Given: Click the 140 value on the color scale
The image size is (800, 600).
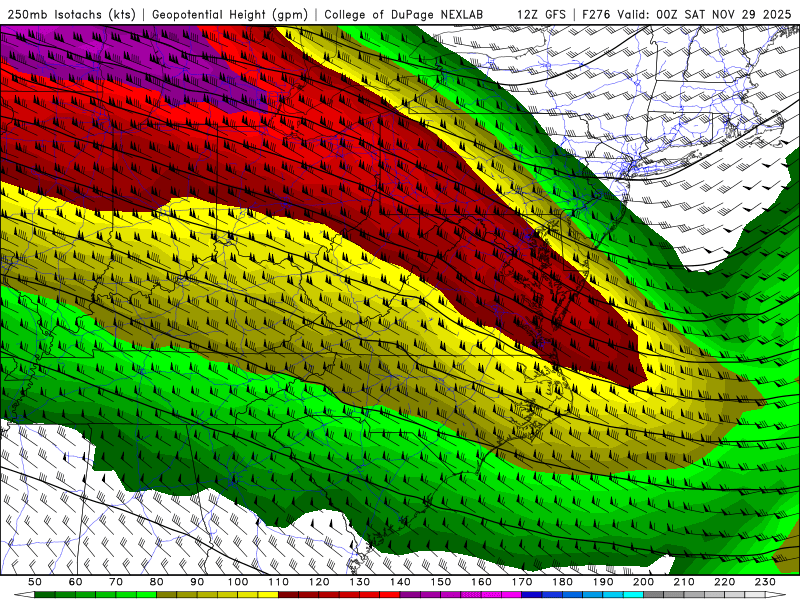Looking at the screenshot, I should (400, 582).
